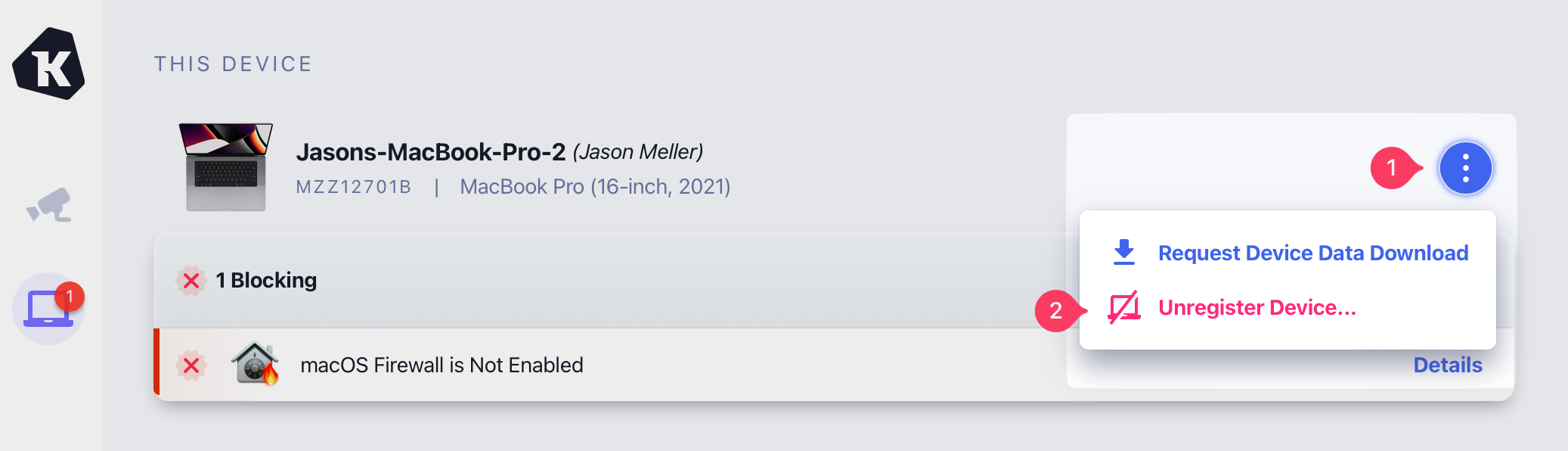Click the MacBook Pro (16-inch, 2021) model text
1568x451 pixels.
coord(595,187)
